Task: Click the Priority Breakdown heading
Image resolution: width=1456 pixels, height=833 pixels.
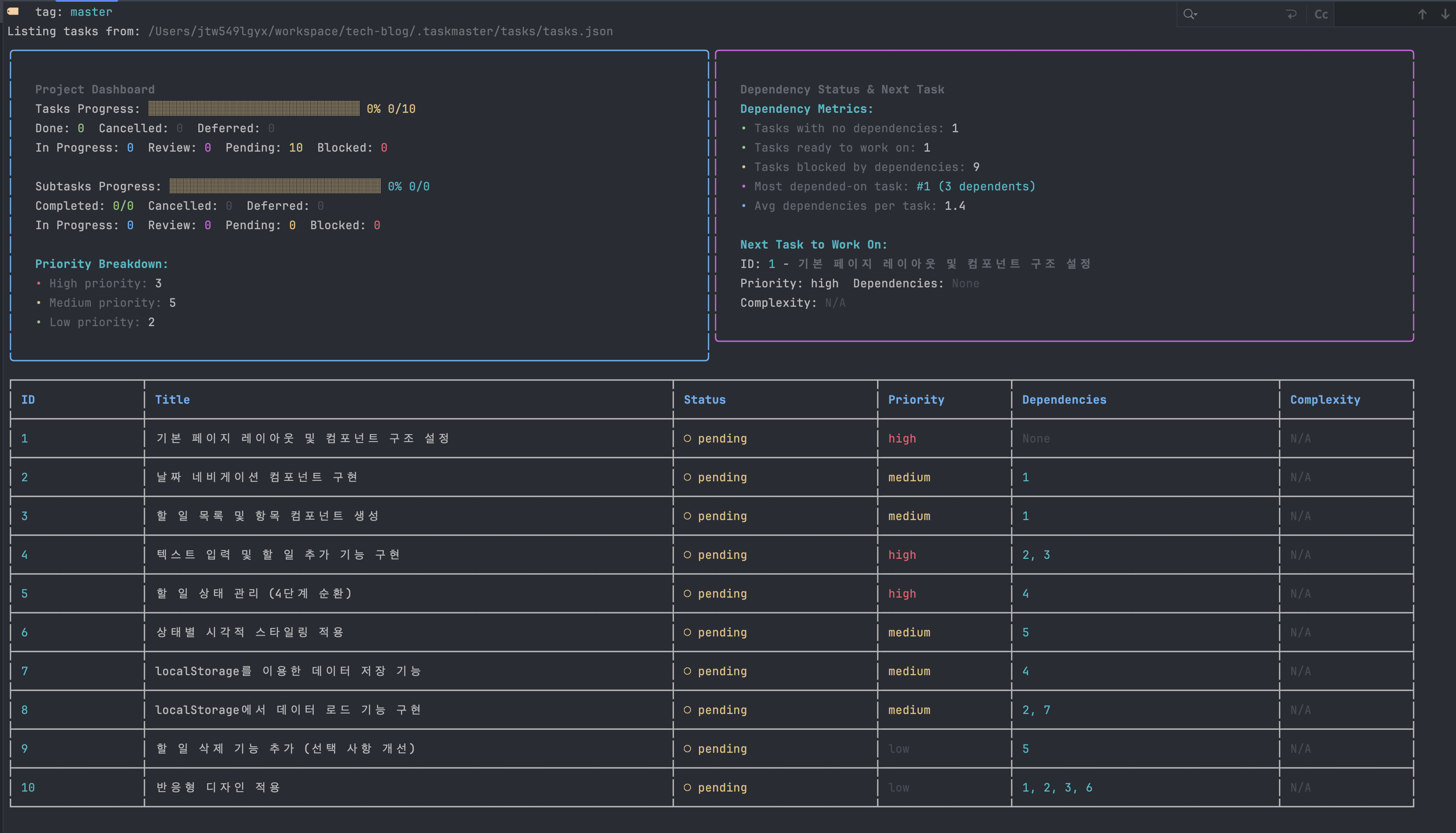Action: pyautogui.click(x=101, y=264)
